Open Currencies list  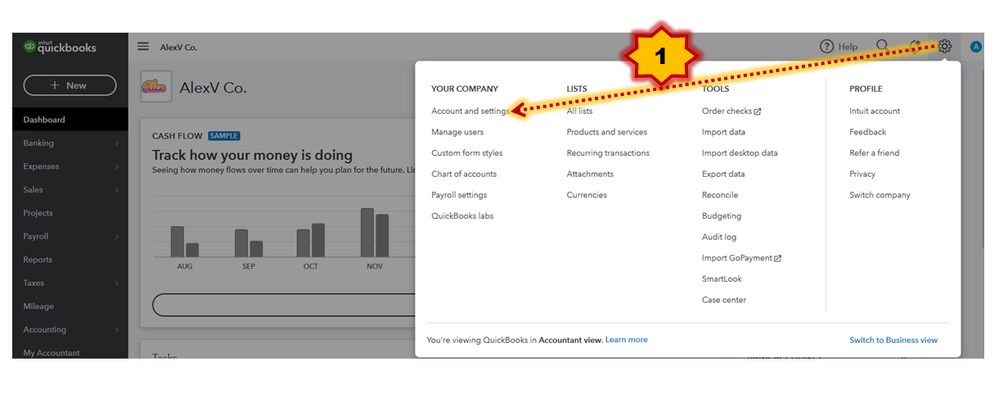(587, 195)
